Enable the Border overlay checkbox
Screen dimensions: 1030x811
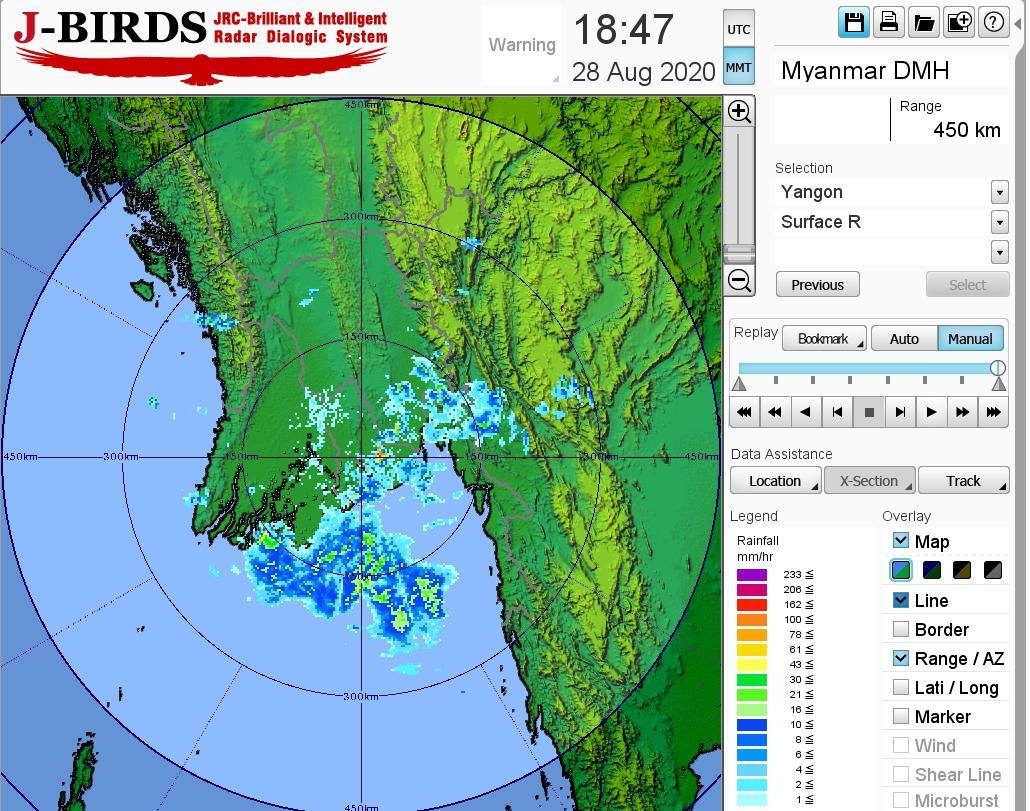pos(901,629)
